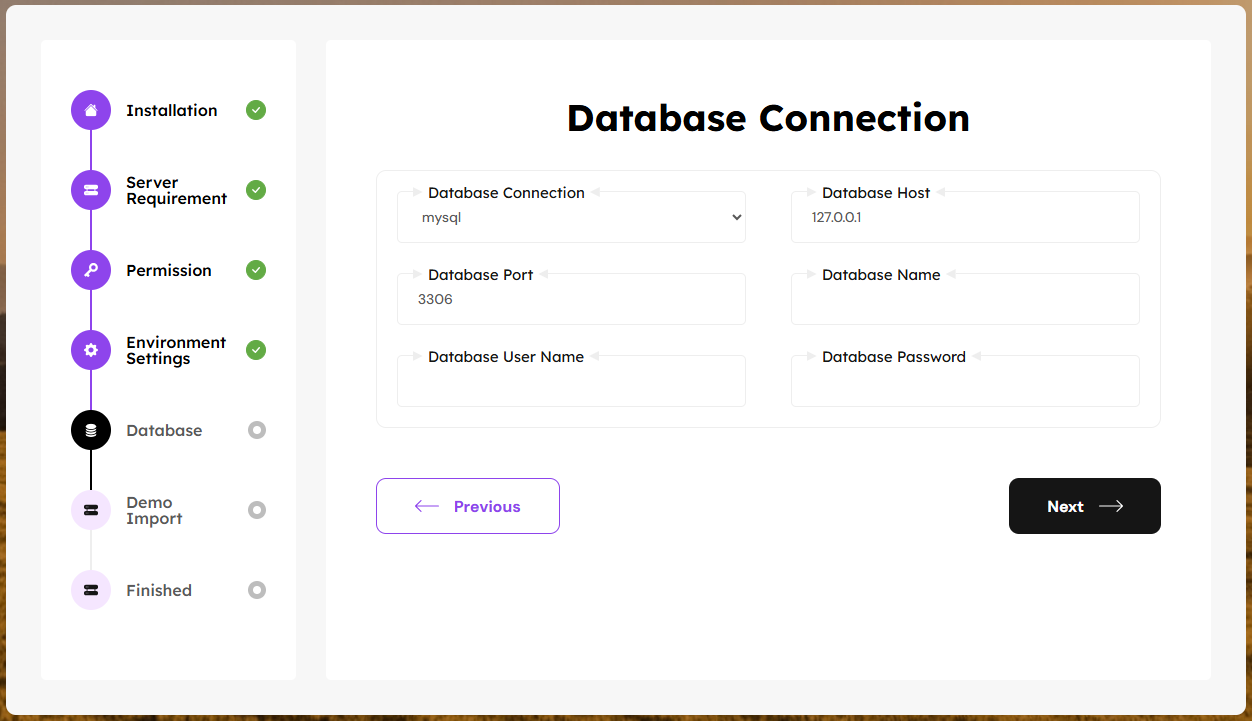Select the Server Requirement step label
This screenshot has height=721, width=1252.
tap(176, 191)
